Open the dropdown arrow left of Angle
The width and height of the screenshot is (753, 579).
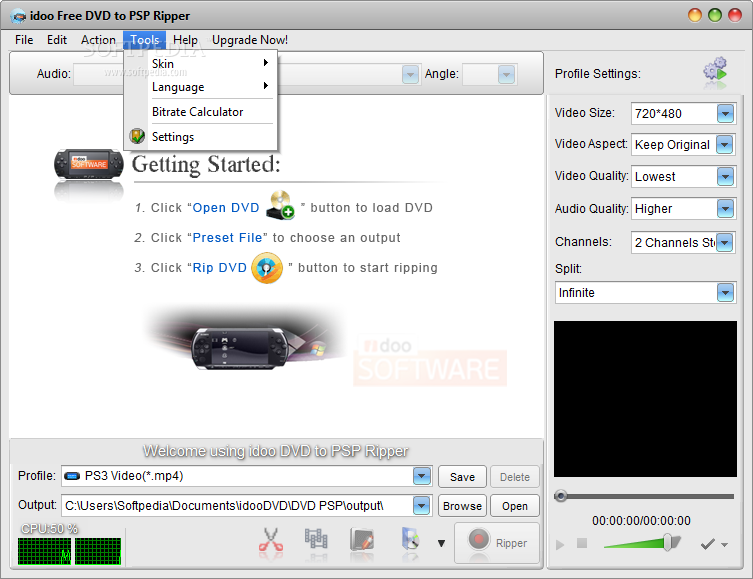click(410, 74)
